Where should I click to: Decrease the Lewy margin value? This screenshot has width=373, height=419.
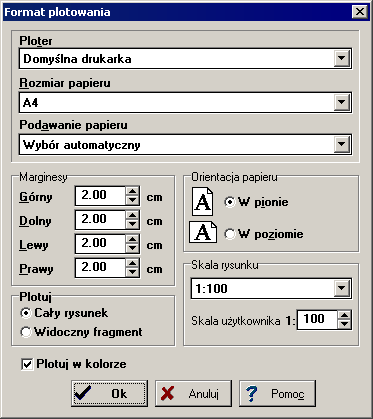point(132,248)
